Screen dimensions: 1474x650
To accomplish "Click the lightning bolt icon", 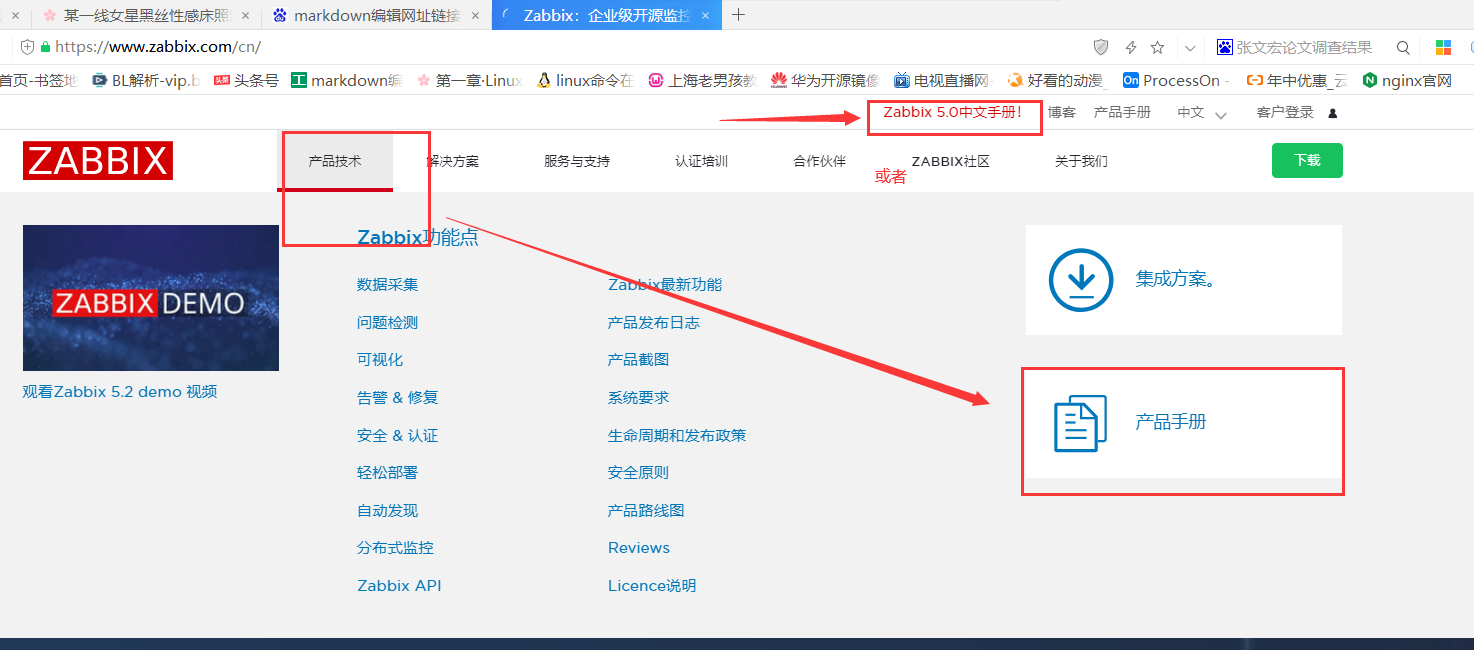I will [x=1131, y=47].
